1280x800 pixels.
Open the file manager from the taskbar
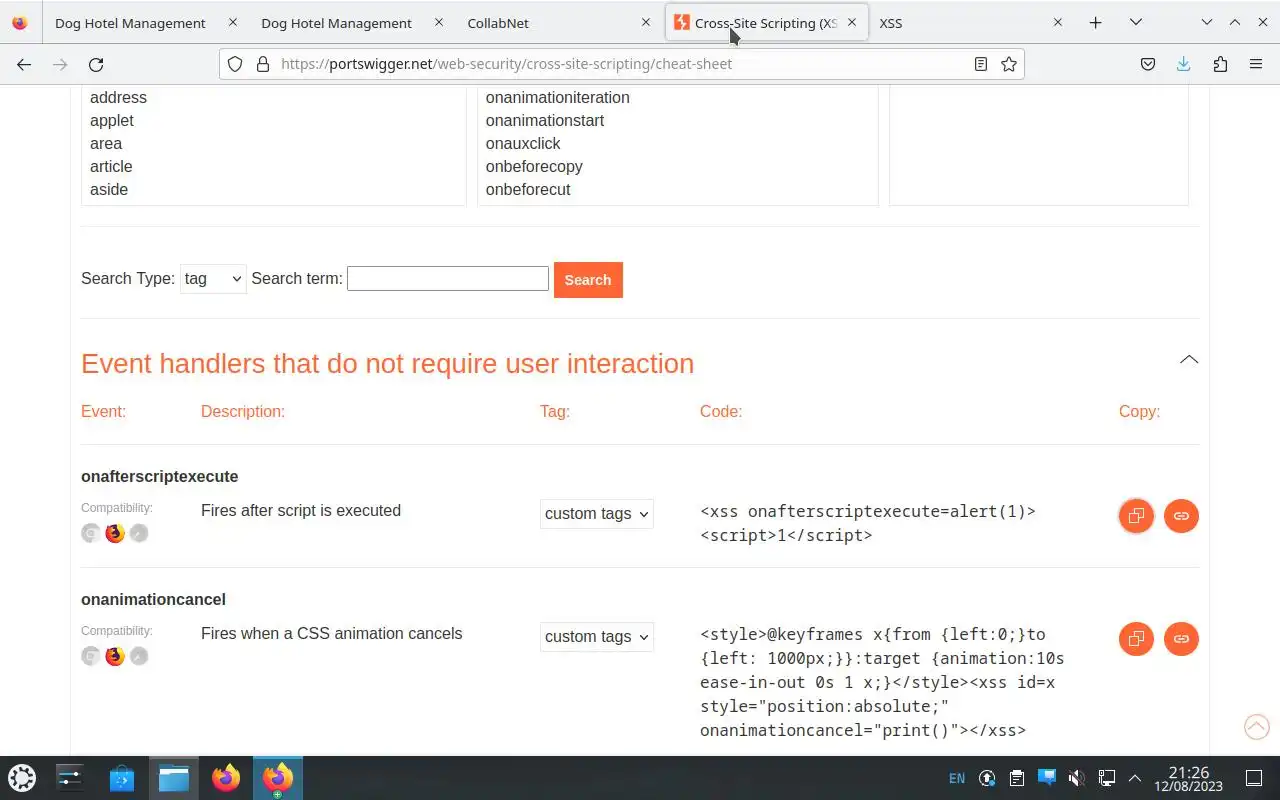pos(174,778)
